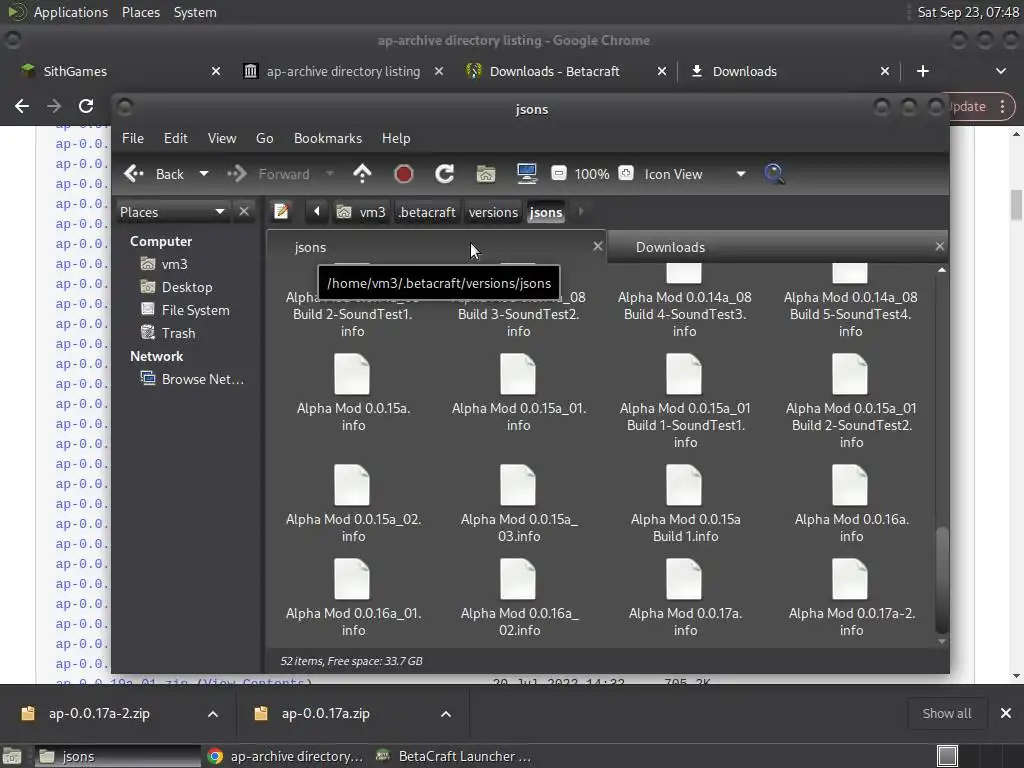Reload the jsons folder listing
1024x768 pixels.
point(445,174)
